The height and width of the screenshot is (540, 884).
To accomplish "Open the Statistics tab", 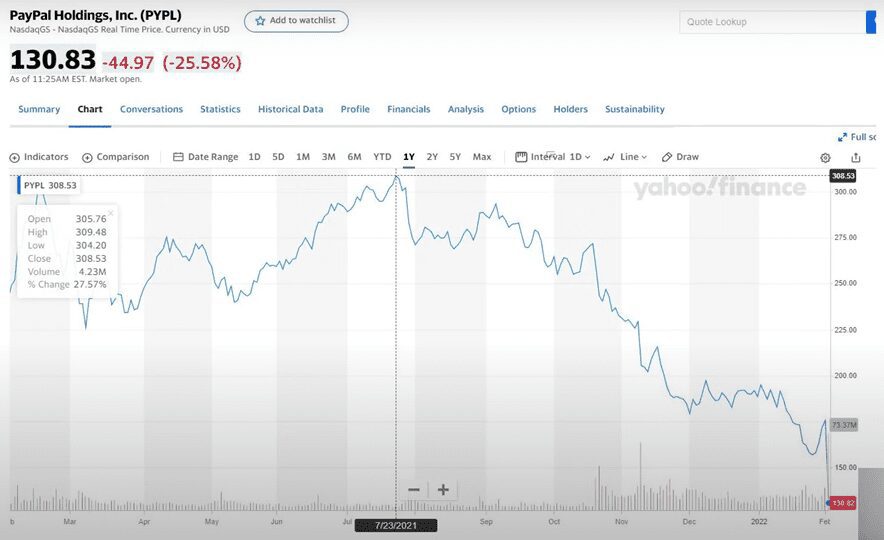I will pyautogui.click(x=220, y=109).
